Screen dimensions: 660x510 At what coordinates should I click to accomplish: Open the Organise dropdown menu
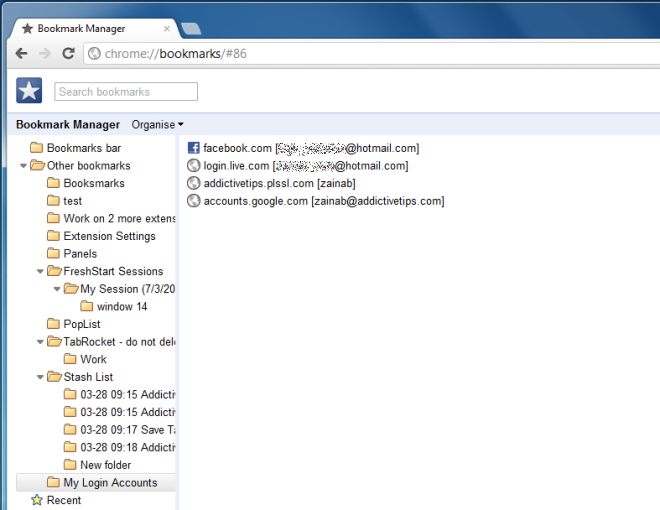click(157, 125)
